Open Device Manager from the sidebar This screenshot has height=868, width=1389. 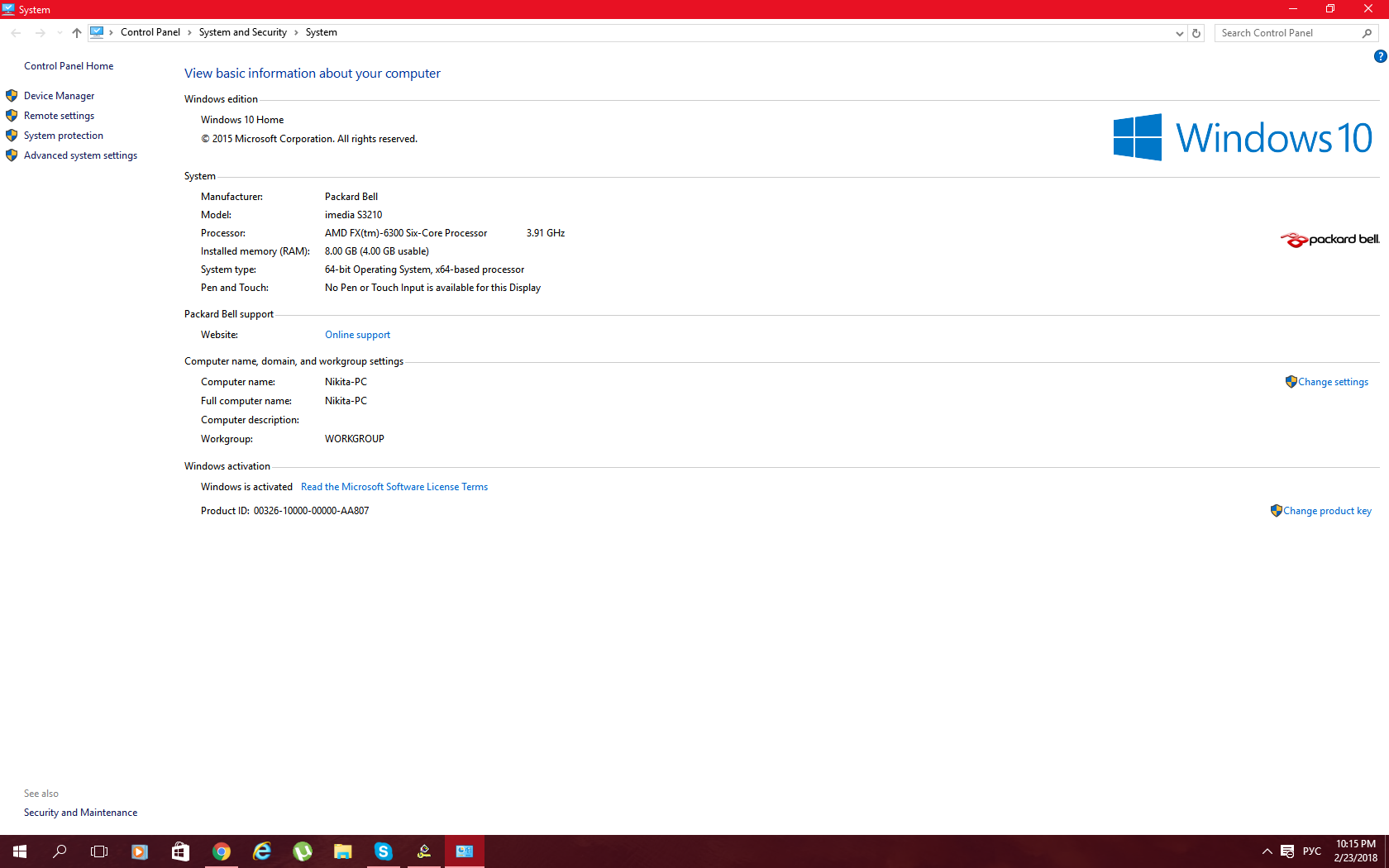tap(59, 96)
